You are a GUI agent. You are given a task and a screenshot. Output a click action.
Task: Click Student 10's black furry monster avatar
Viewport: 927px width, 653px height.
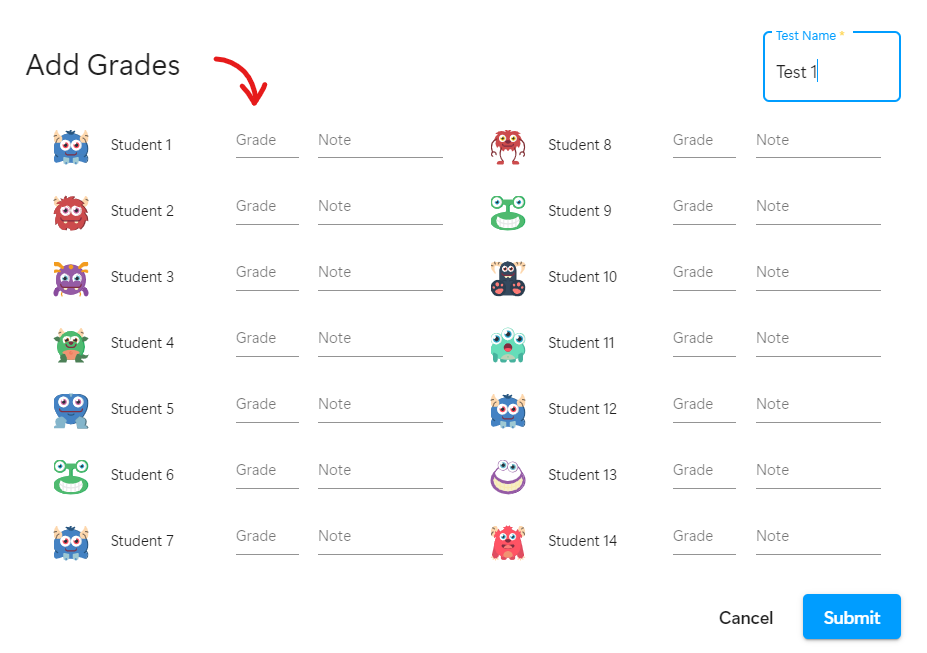click(508, 277)
